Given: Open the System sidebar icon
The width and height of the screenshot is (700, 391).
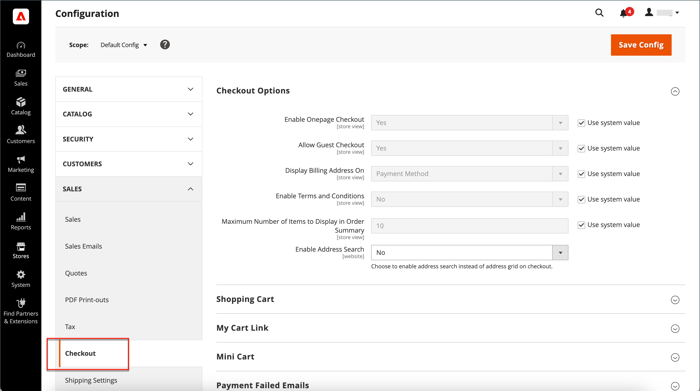Looking at the screenshot, I should (x=21, y=279).
